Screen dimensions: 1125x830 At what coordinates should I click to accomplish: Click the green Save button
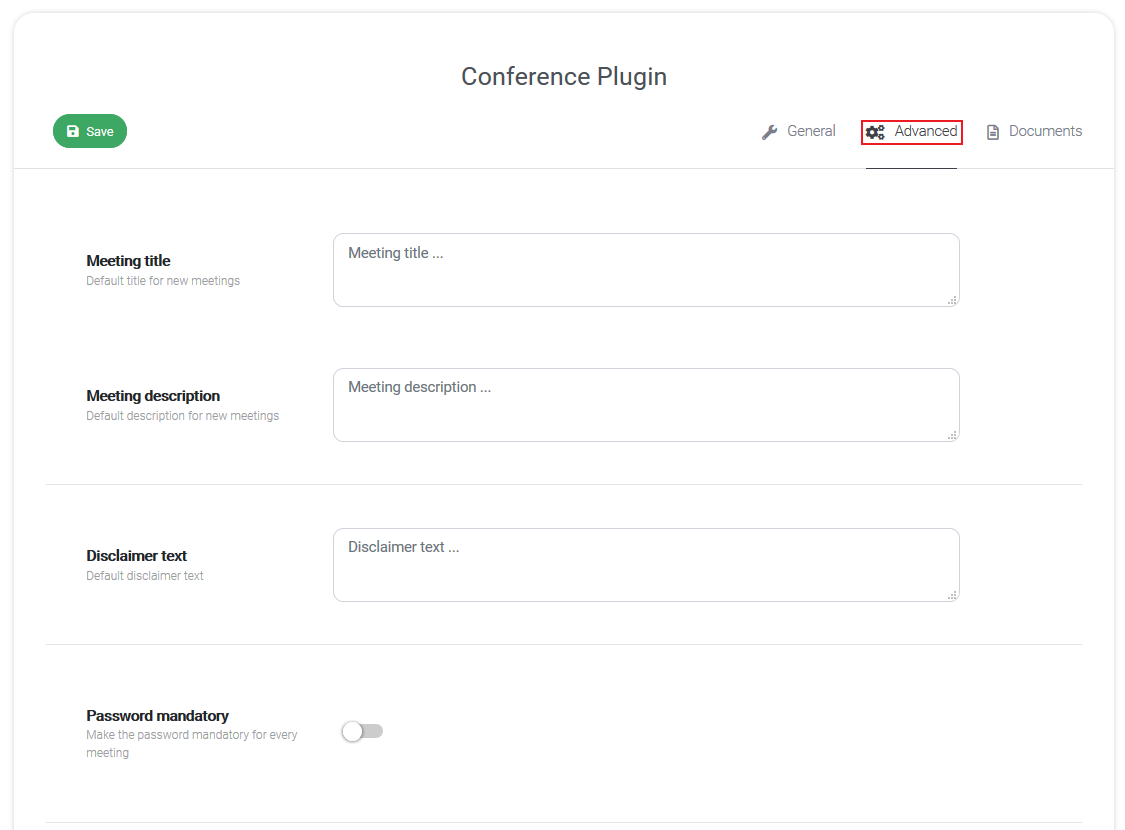[x=90, y=131]
